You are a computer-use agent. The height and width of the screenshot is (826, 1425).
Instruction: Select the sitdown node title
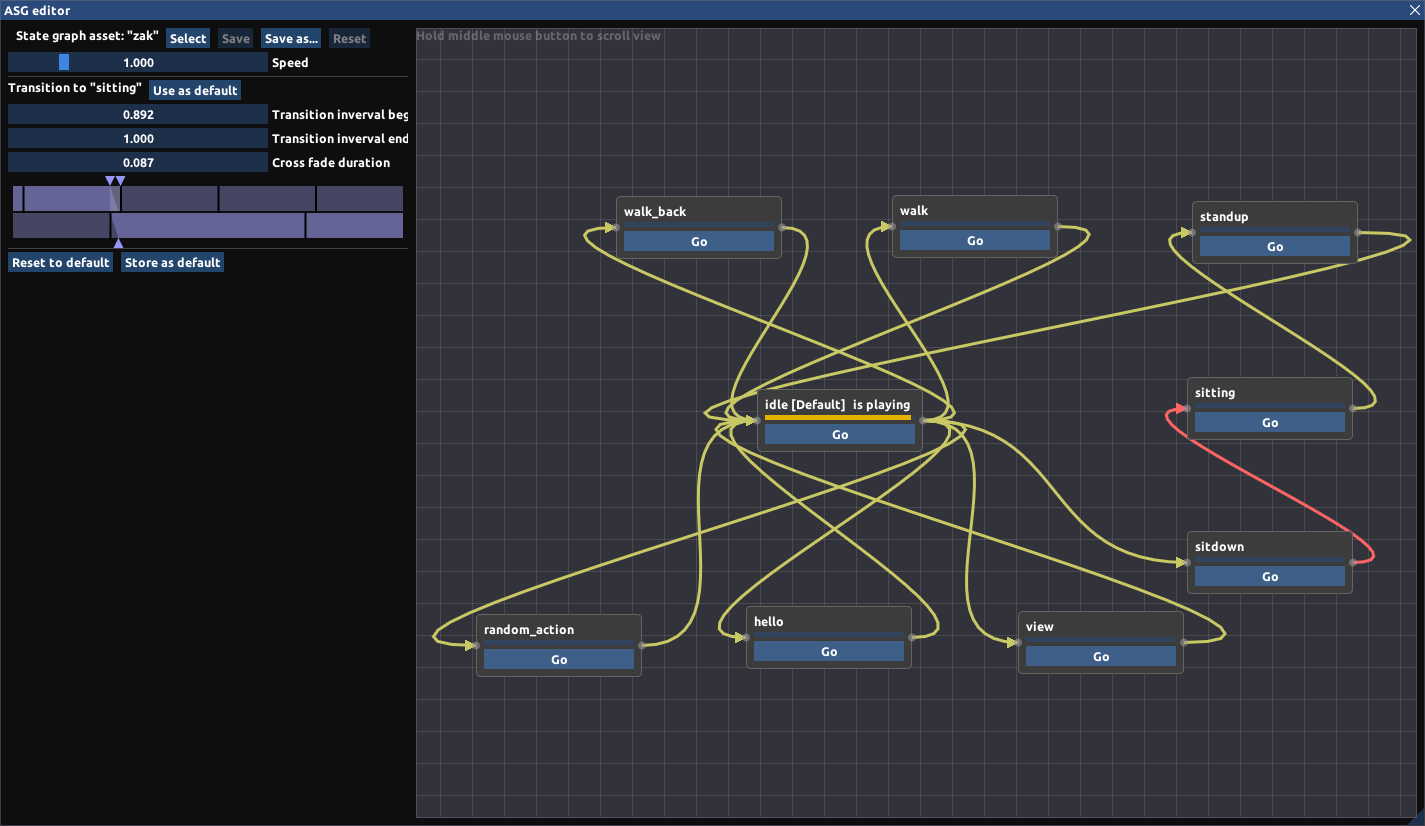[x=1220, y=546]
